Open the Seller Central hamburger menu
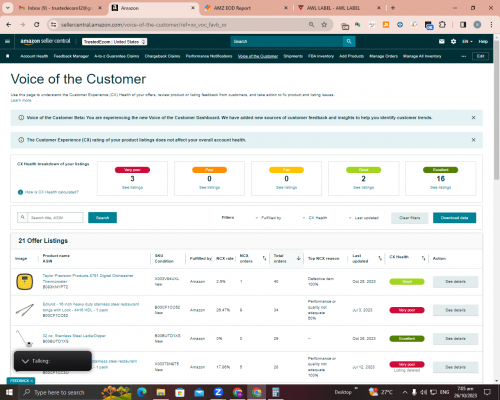The width and height of the screenshot is (500, 400). 7,41
